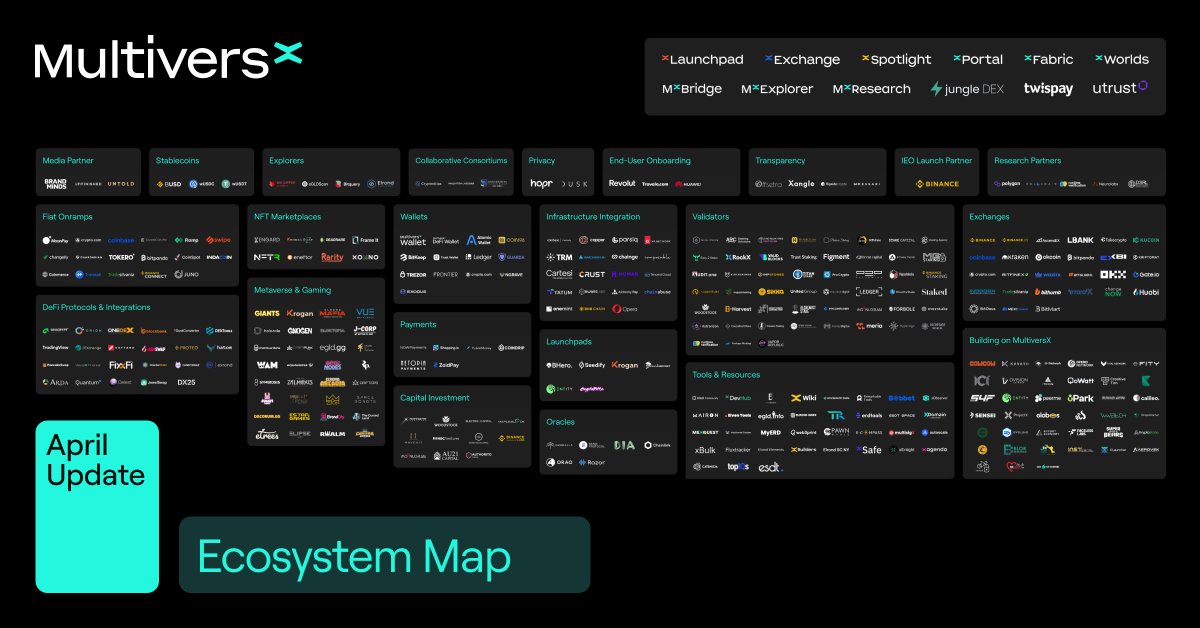Click the DIA logo under Oracles
The height and width of the screenshot is (628, 1200).
(625, 445)
